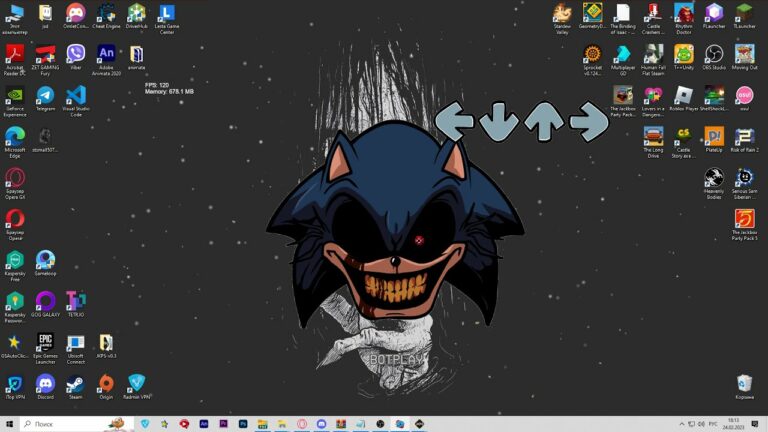Image resolution: width=768 pixels, height=432 pixels.
Task: Launch The Long Drive shortcut
Action: pyautogui.click(x=653, y=142)
